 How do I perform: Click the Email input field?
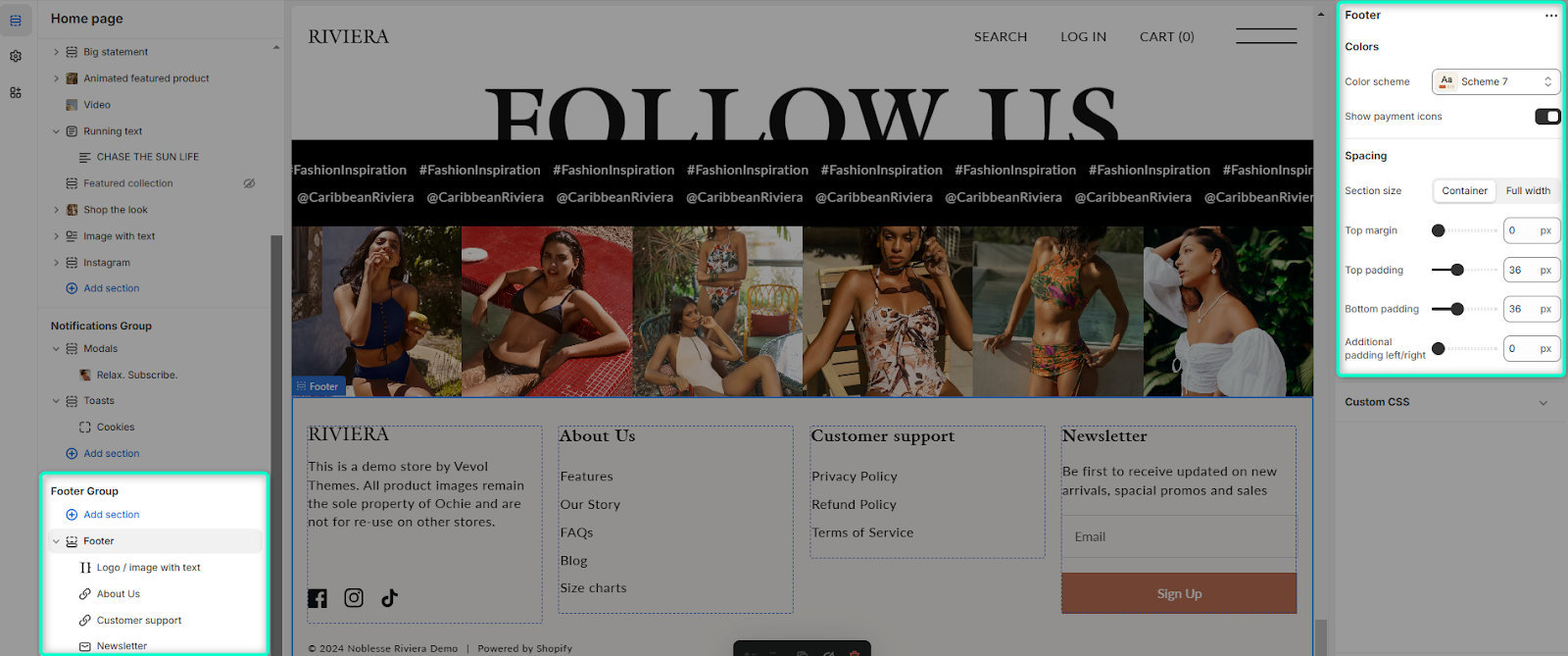(1179, 536)
